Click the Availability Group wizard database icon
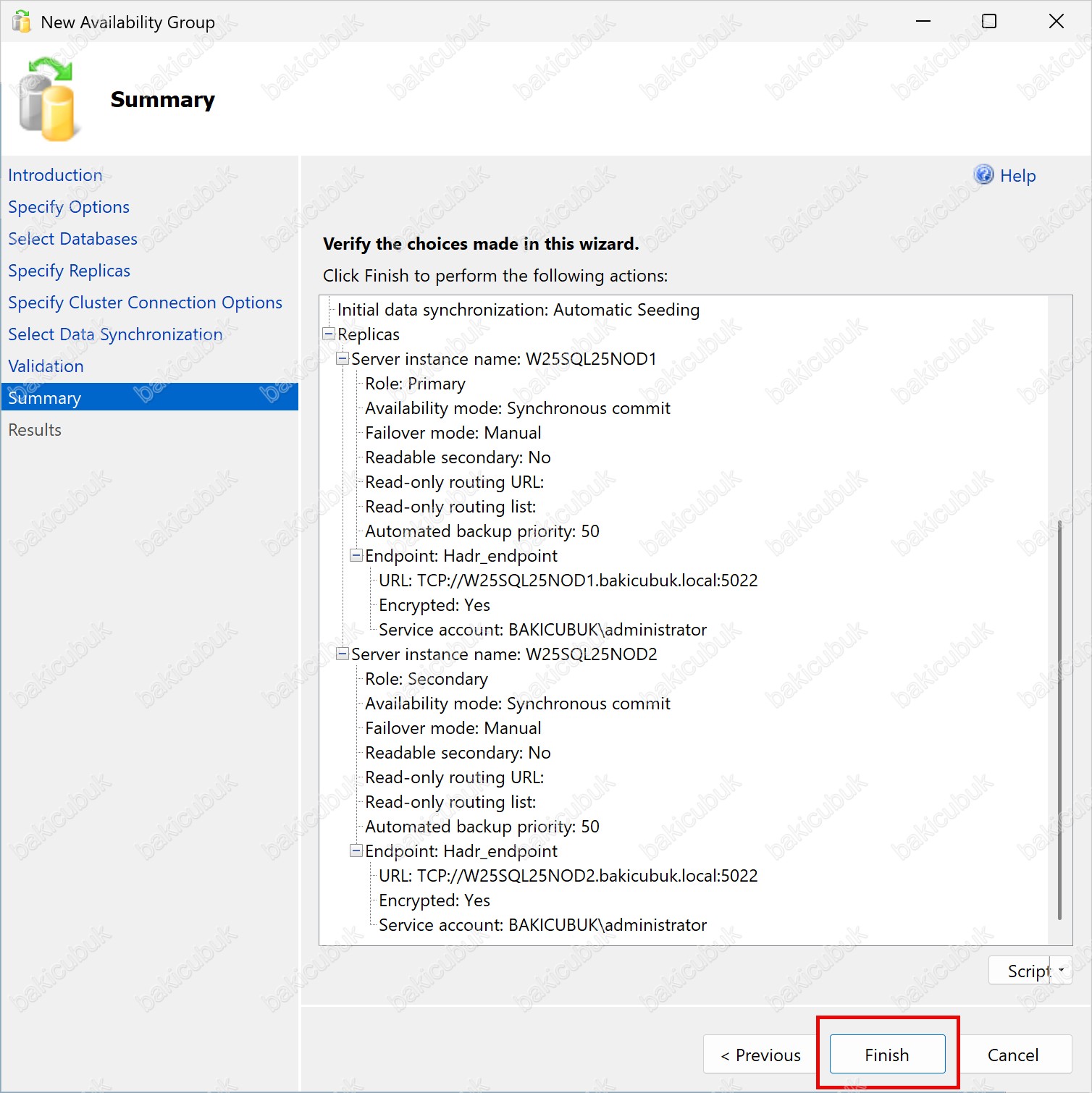 (x=47, y=99)
